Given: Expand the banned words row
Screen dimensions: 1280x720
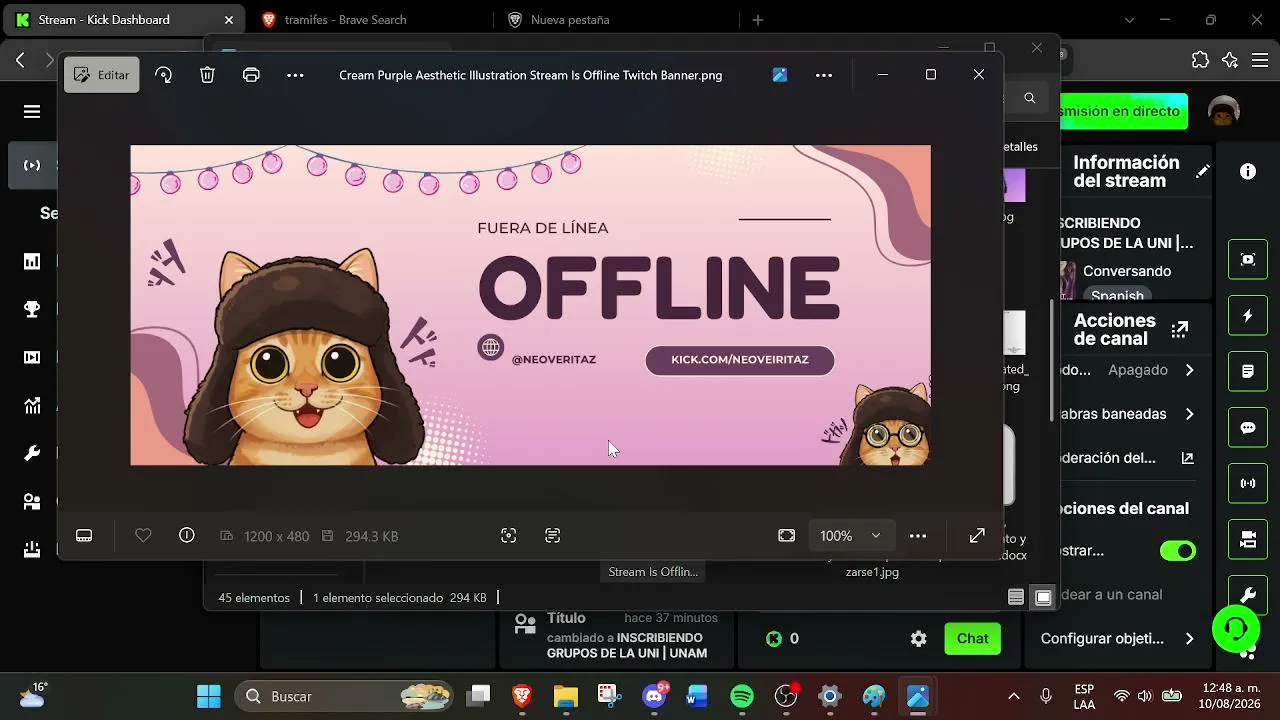Looking at the screenshot, I should [x=1126, y=414].
